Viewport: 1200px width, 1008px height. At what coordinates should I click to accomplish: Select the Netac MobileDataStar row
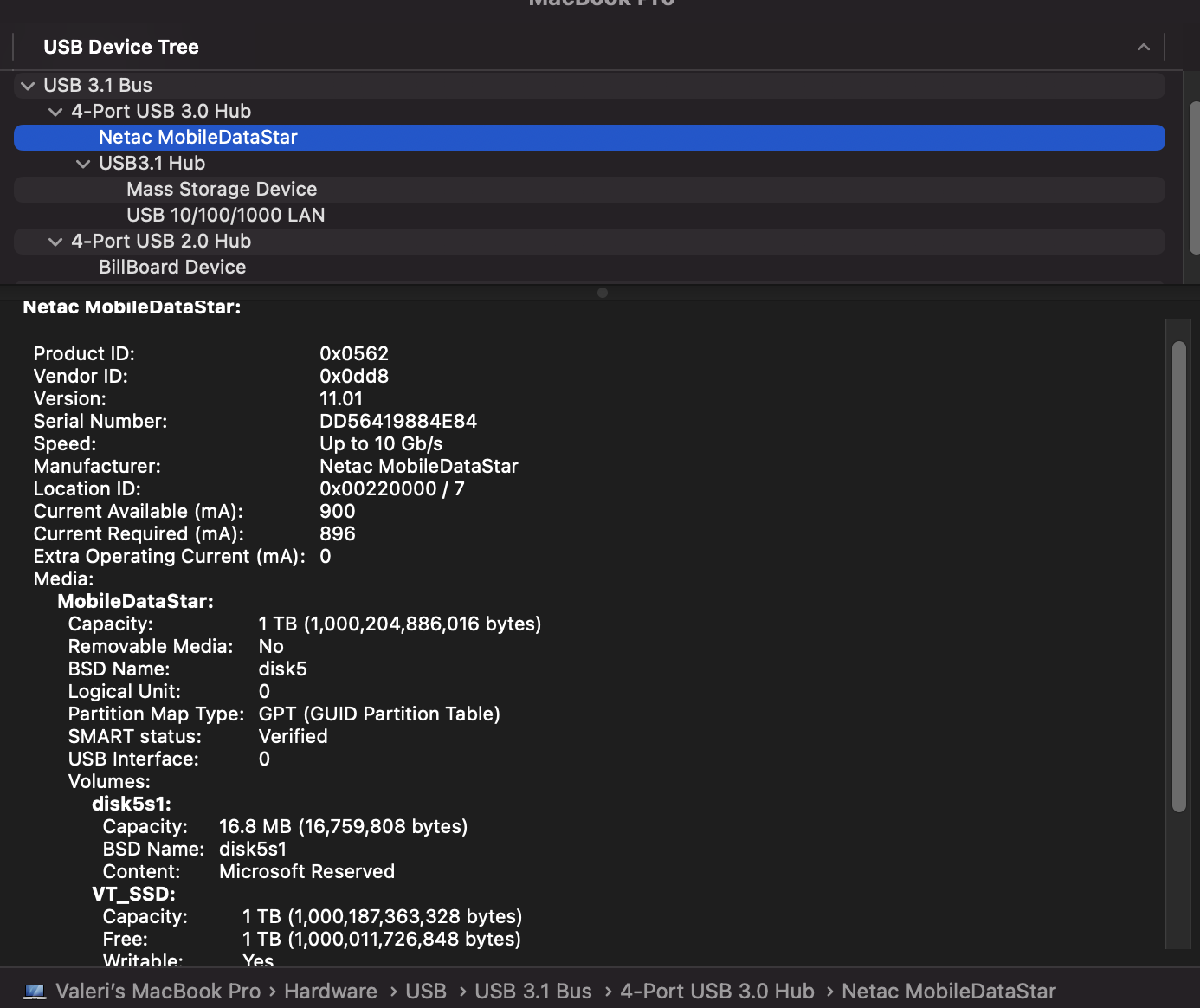point(590,138)
